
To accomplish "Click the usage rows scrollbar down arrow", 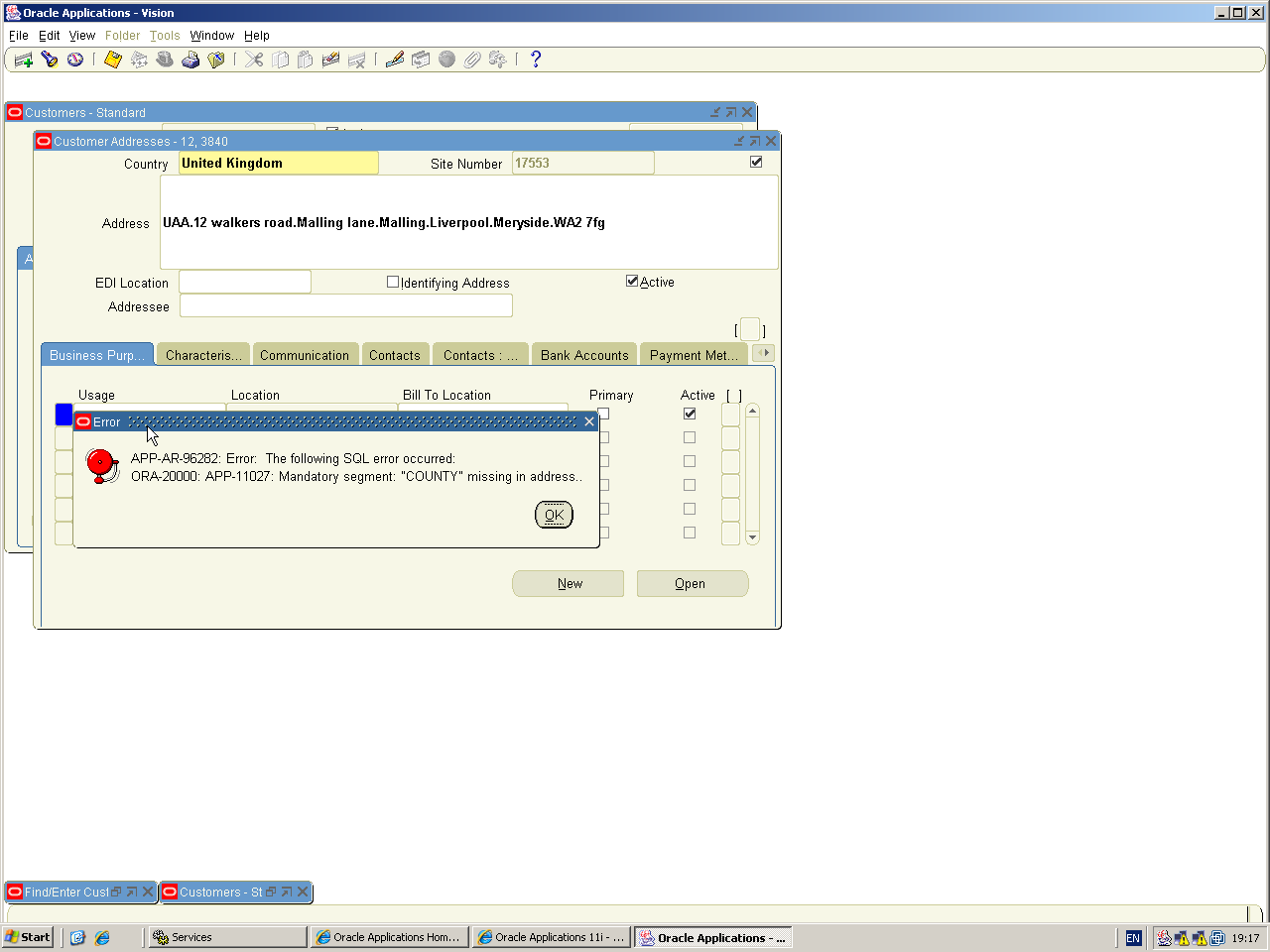I will coord(752,537).
